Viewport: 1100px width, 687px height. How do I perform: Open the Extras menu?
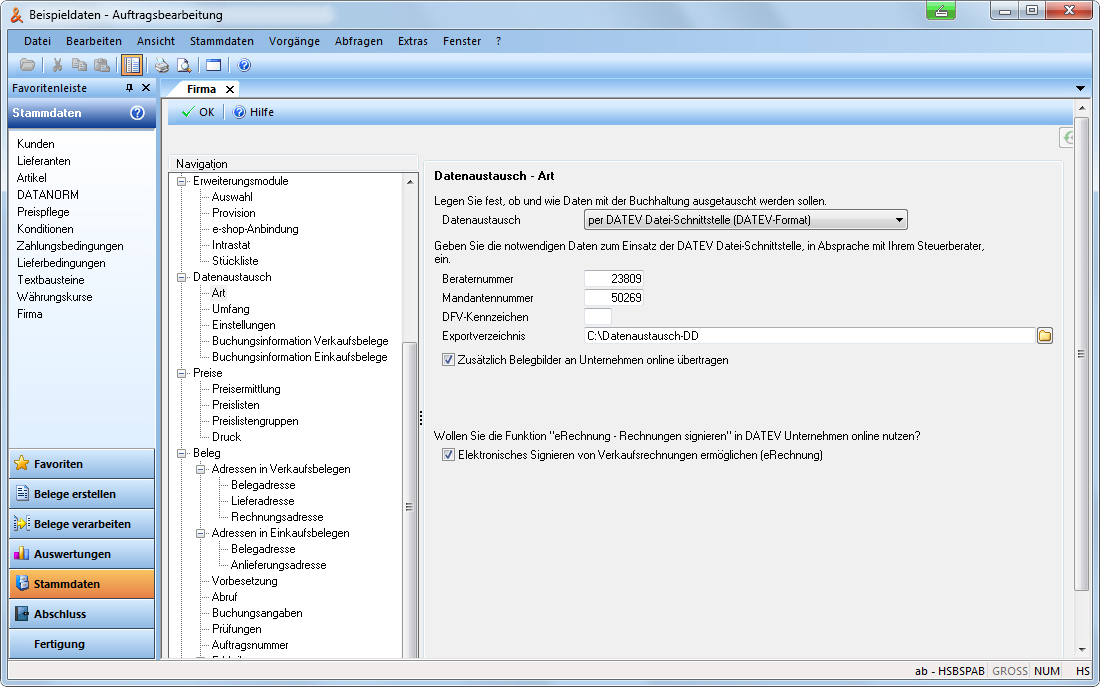pyautogui.click(x=412, y=41)
